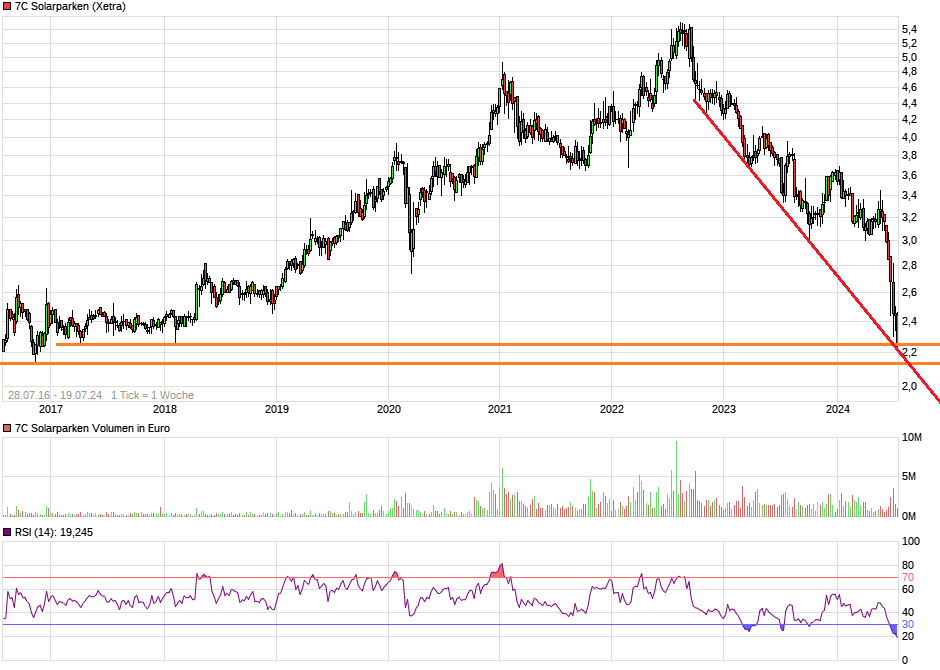This screenshot has height=670, width=940.
Task: Select the 2024 year marker
Action: (x=836, y=409)
